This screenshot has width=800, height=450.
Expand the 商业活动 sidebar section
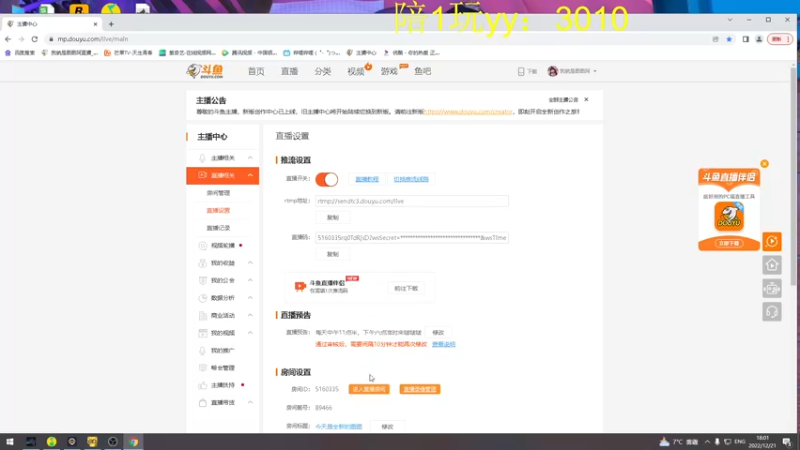[250, 315]
